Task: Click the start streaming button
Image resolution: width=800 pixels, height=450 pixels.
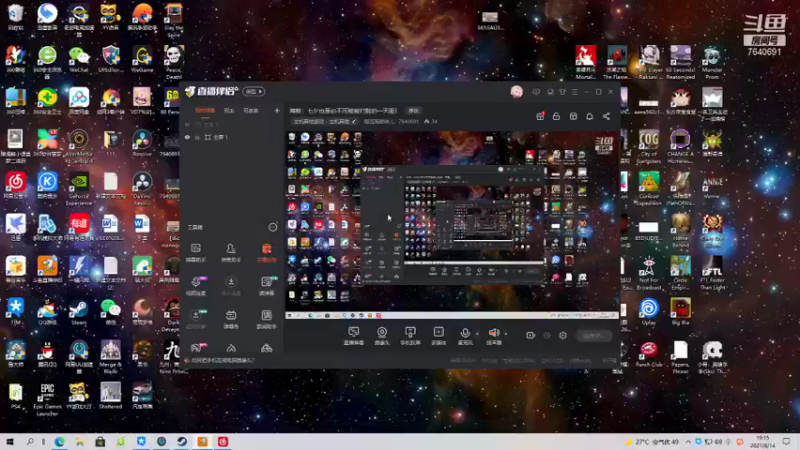Action: pyautogui.click(x=594, y=335)
